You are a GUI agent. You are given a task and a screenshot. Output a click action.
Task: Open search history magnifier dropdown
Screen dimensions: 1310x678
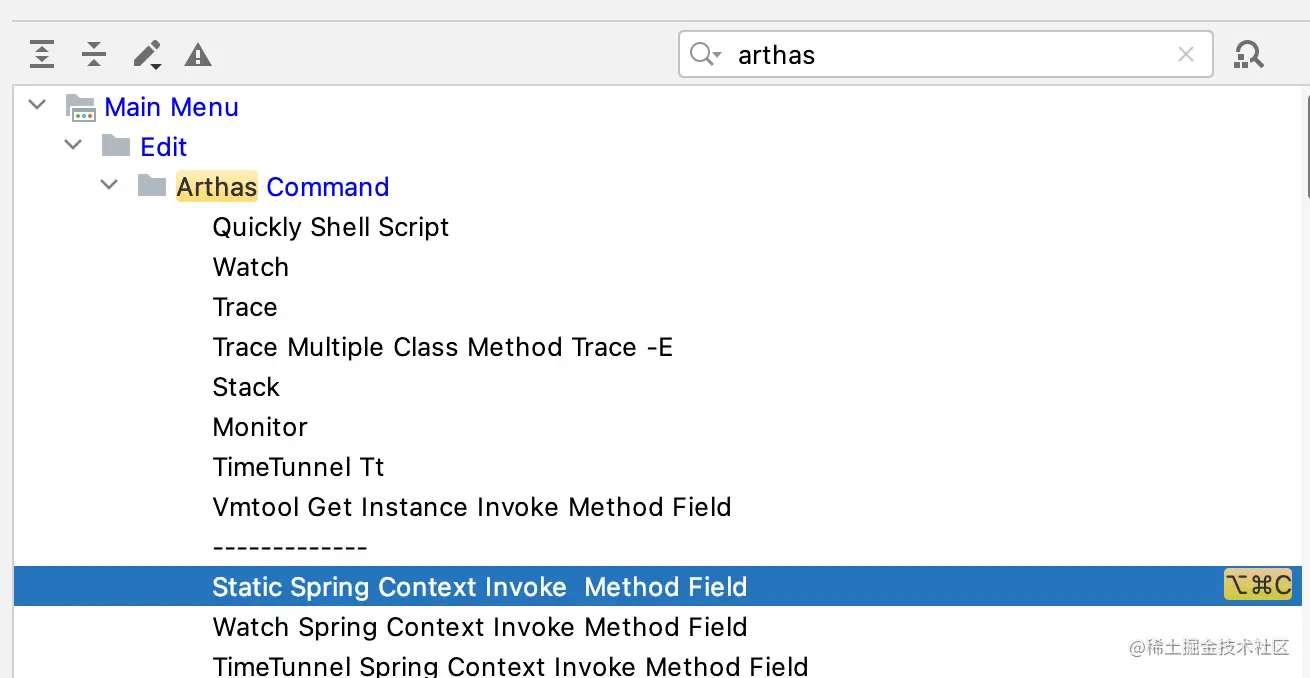706,54
